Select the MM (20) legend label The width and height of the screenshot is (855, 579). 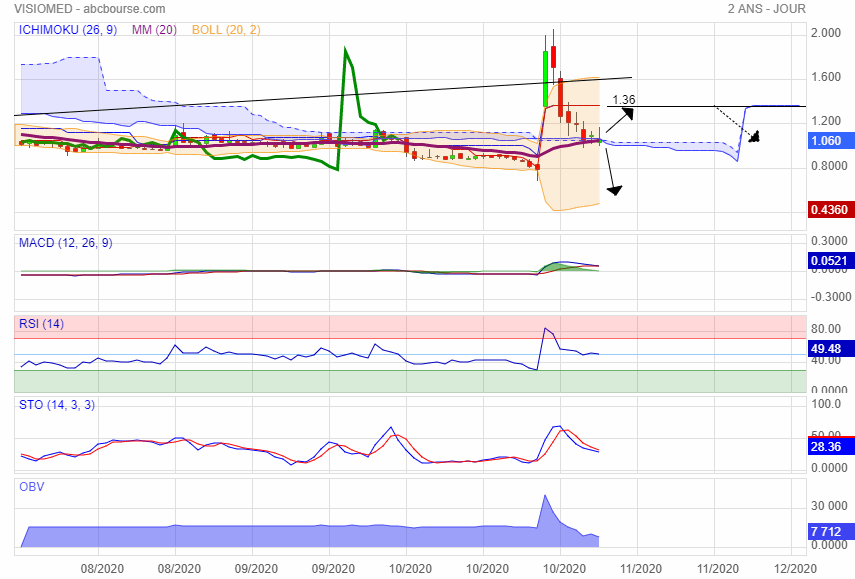(154, 29)
